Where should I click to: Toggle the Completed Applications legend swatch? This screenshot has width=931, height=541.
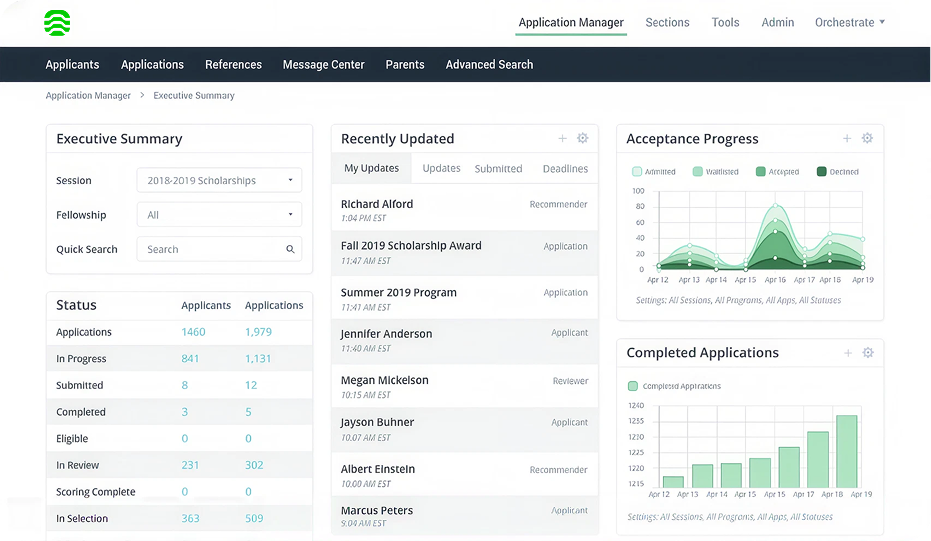pos(633,386)
